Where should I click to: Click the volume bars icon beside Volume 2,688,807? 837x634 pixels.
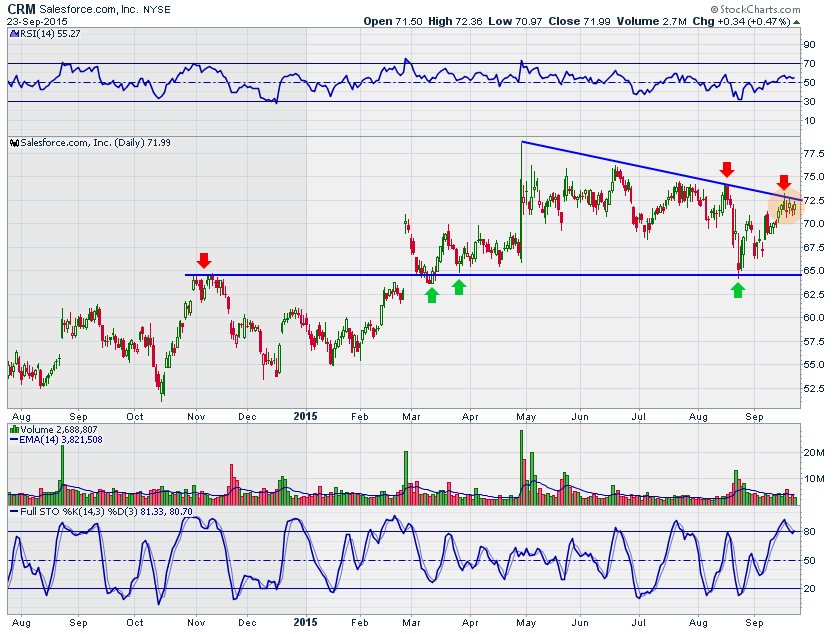click(x=14, y=430)
